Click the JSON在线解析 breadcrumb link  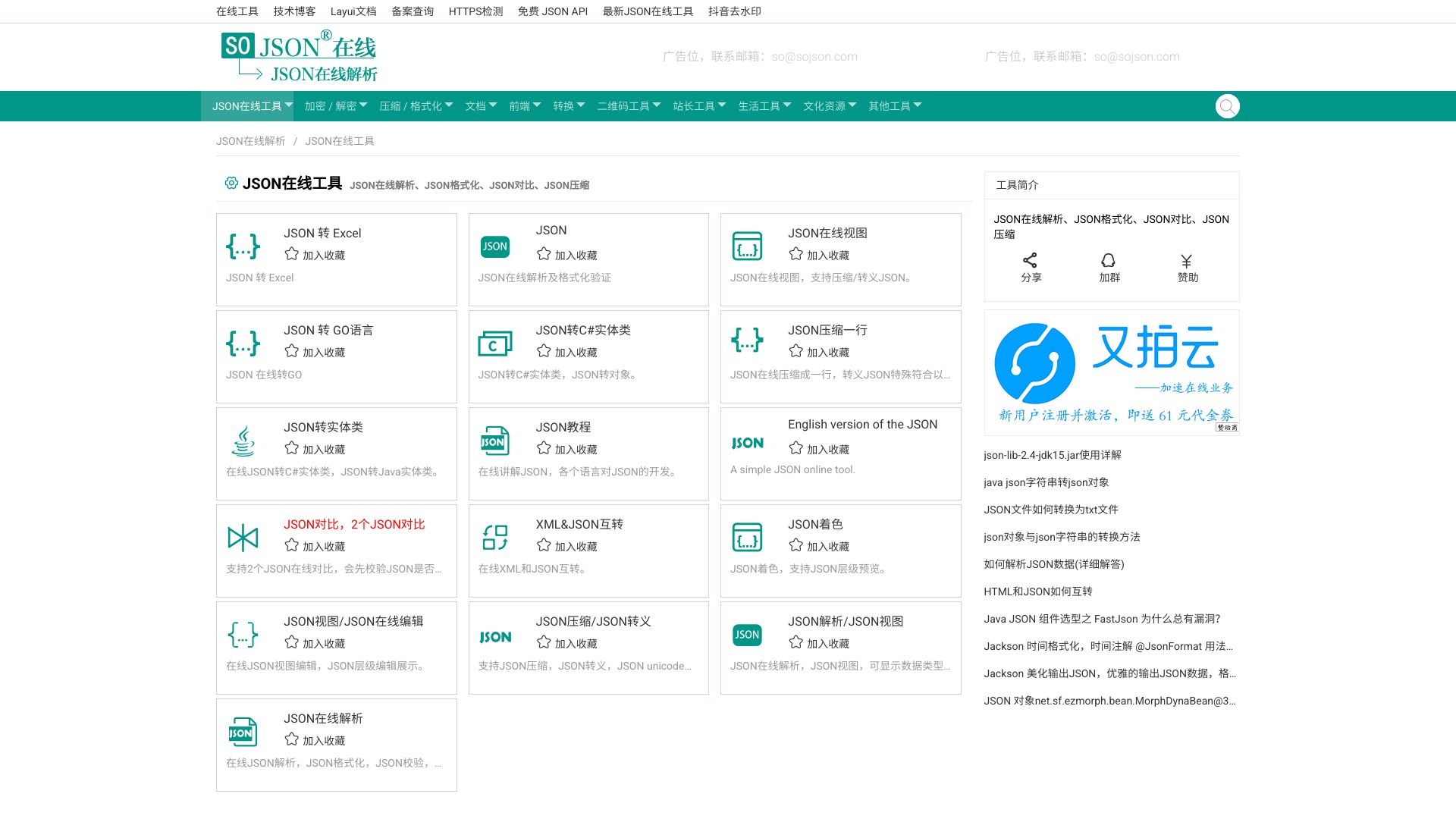click(251, 141)
